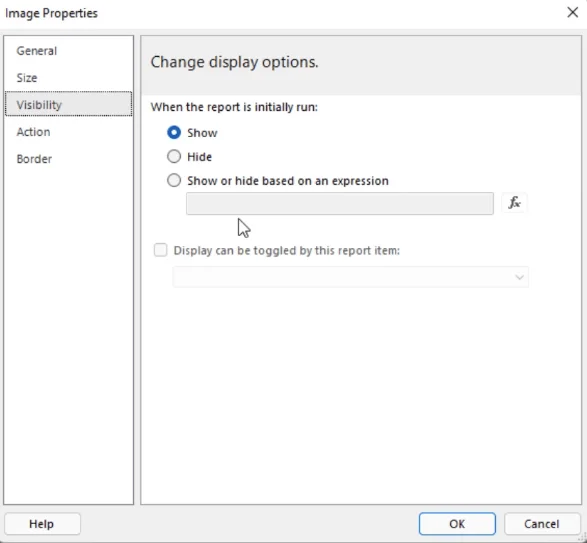Open Help for this dialog
The width and height of the screenshot is (587, 543).
(42, 524)
